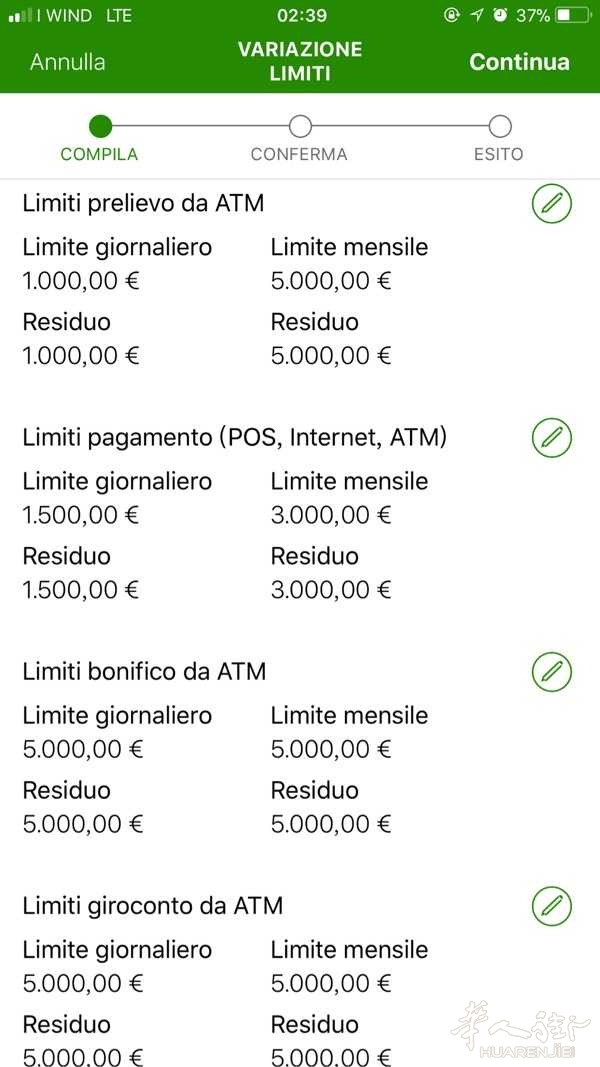Select the location arrow status icon

[x=477, y=15]
